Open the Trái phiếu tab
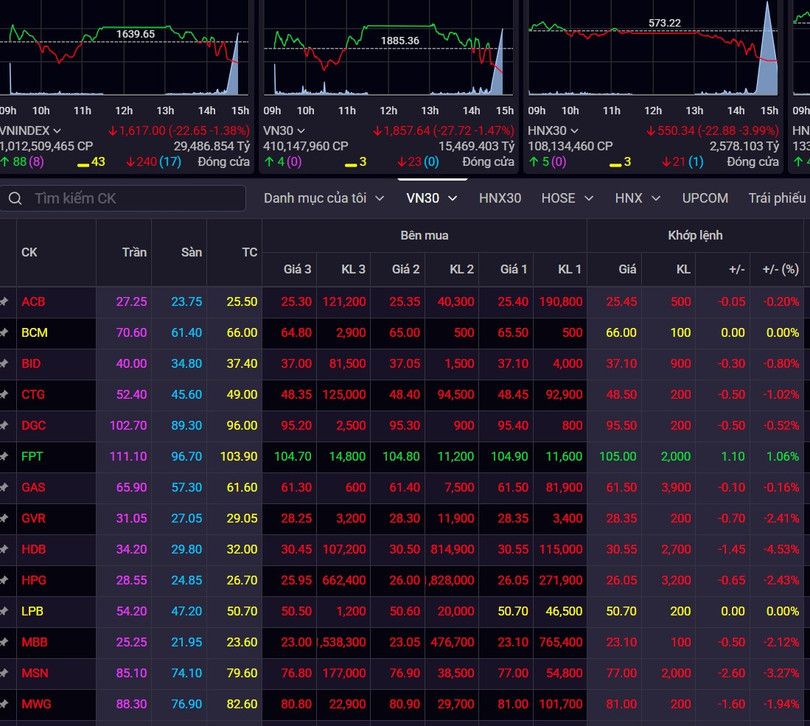This screenshot has height=726, width=810. coord(776,198)
